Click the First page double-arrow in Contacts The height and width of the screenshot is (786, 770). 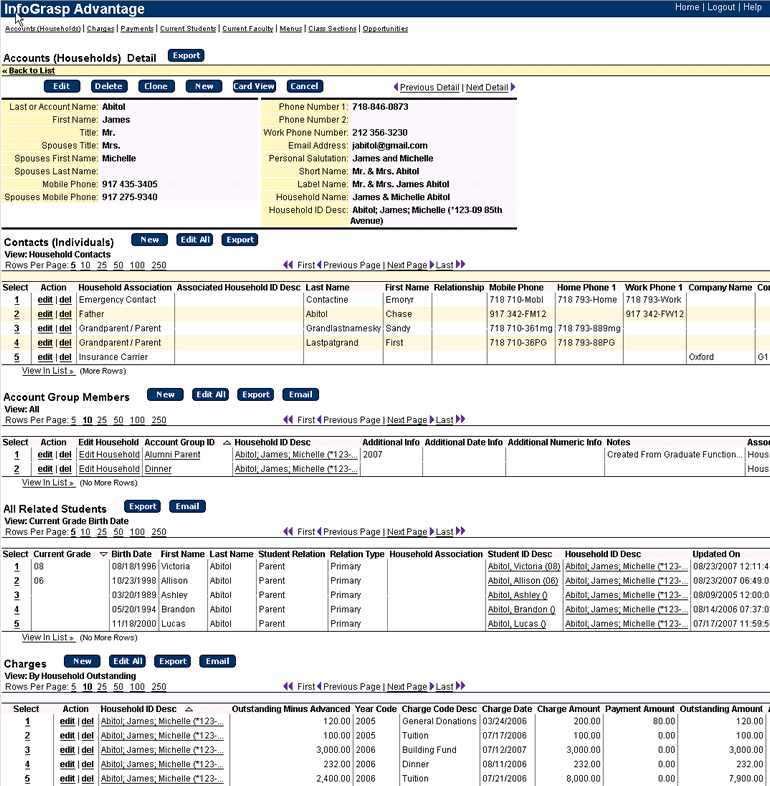pos(288,264)
